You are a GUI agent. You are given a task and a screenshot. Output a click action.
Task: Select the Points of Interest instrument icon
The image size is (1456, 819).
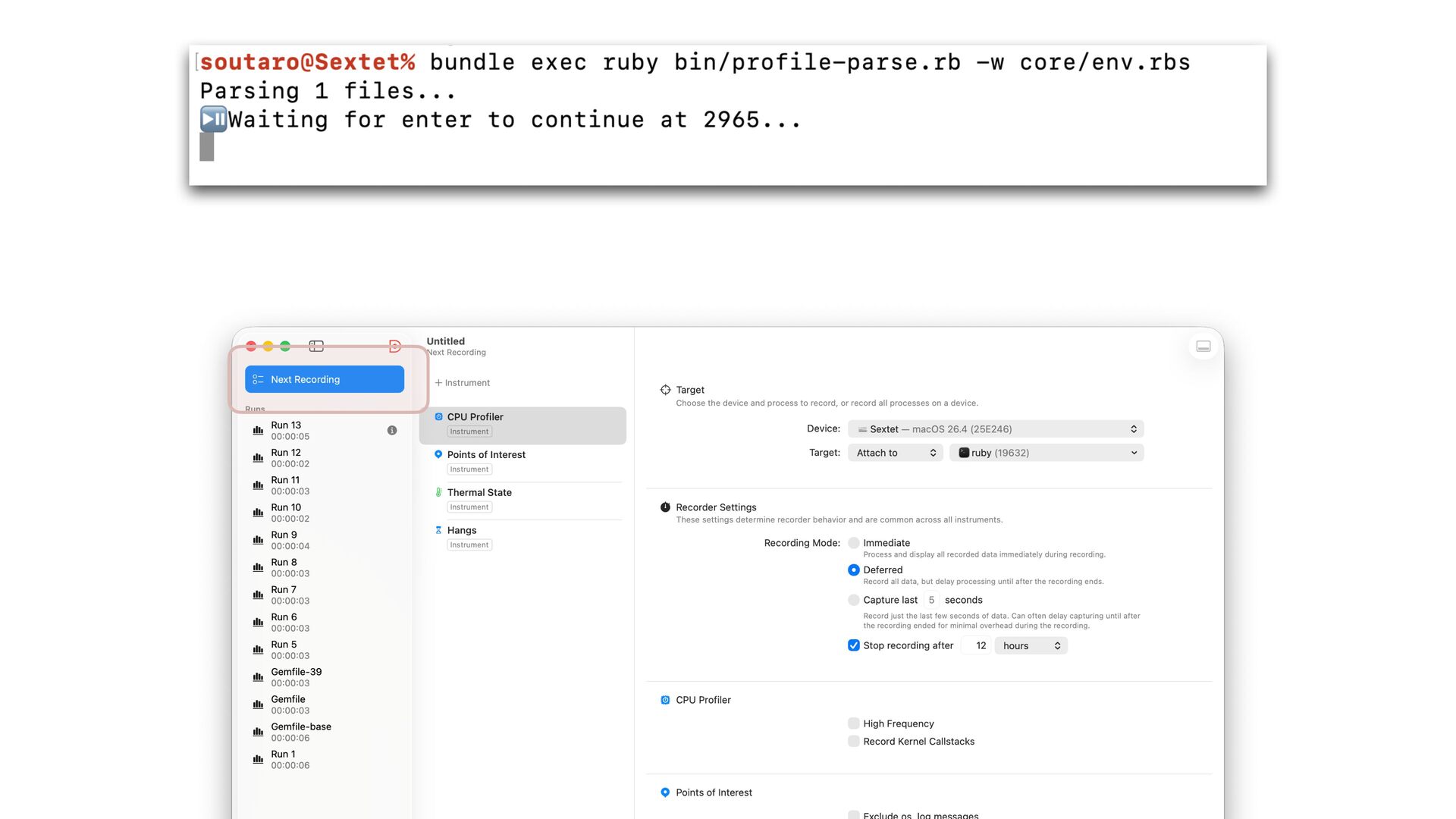[x=438, y=454]
